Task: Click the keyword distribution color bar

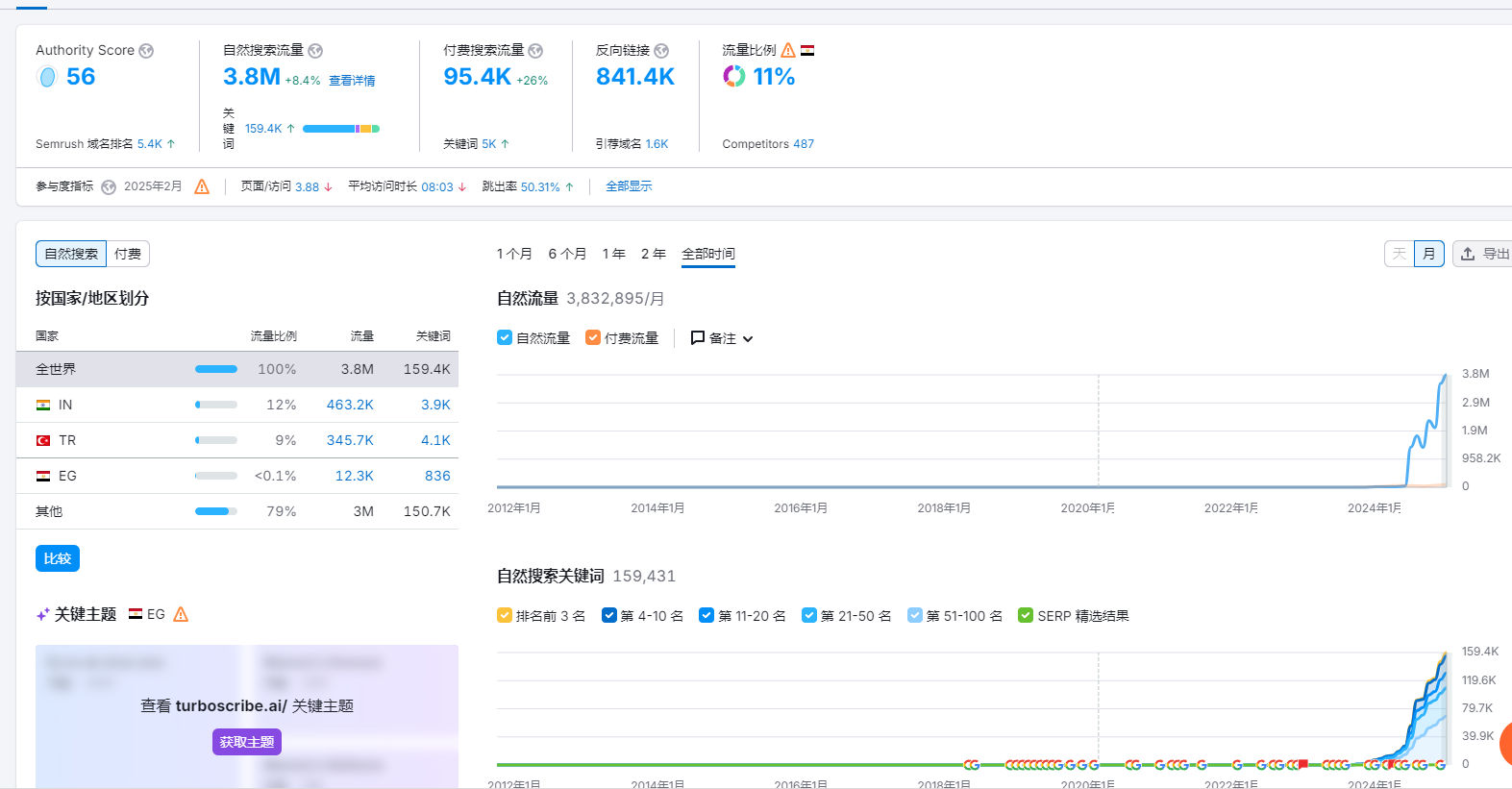Action: (340, 129)
